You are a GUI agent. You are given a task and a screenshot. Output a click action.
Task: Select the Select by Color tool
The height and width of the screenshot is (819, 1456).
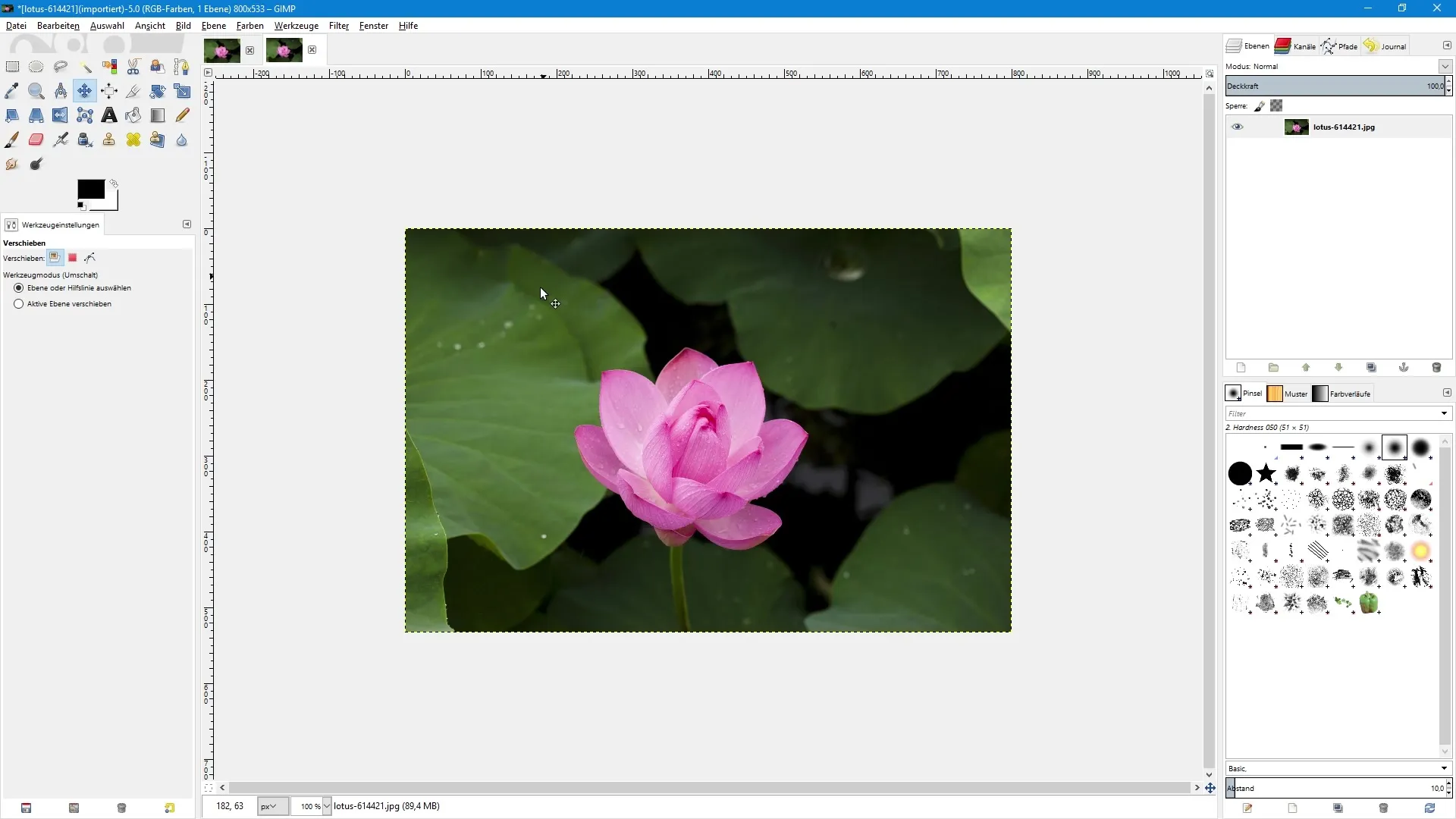point(109,67)
